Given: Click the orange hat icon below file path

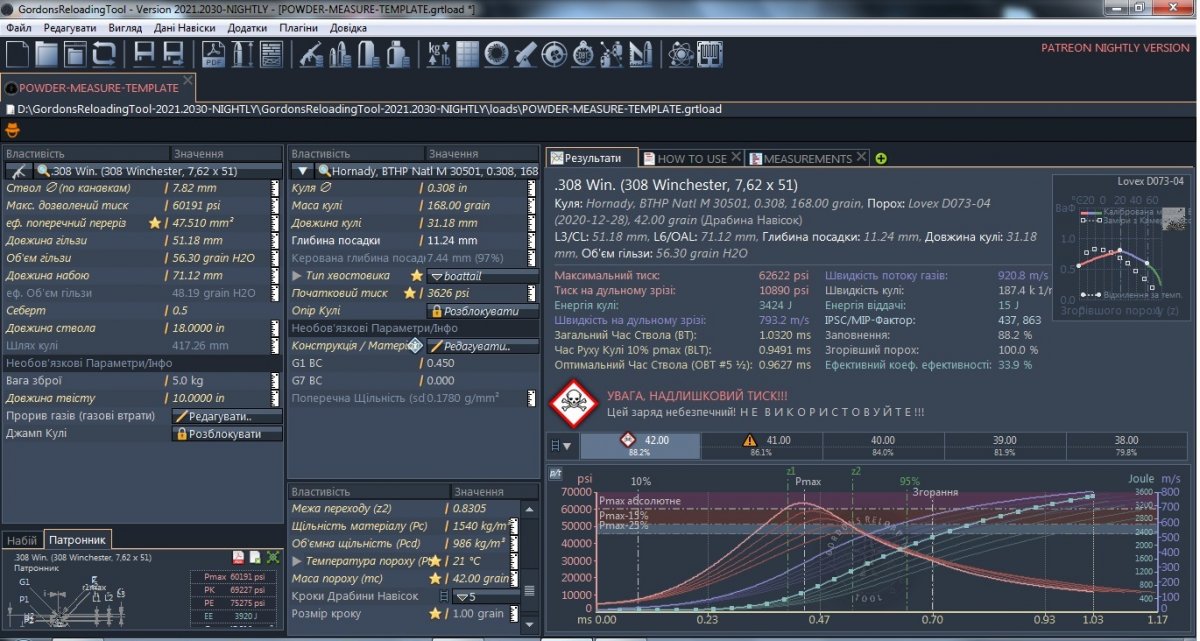Looking at the screenshot, I should 13,129.
